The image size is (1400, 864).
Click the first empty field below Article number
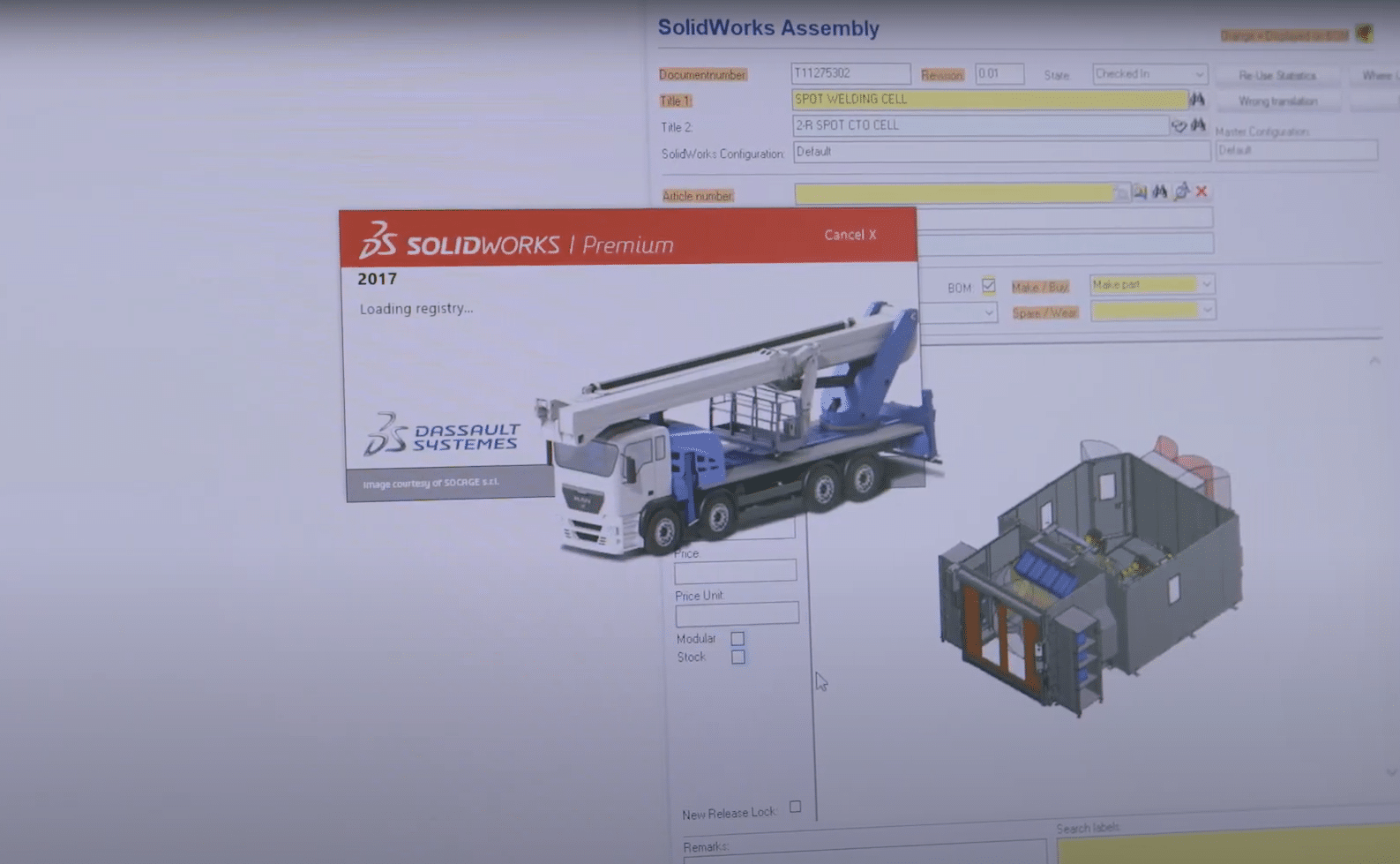[1065, 217]
